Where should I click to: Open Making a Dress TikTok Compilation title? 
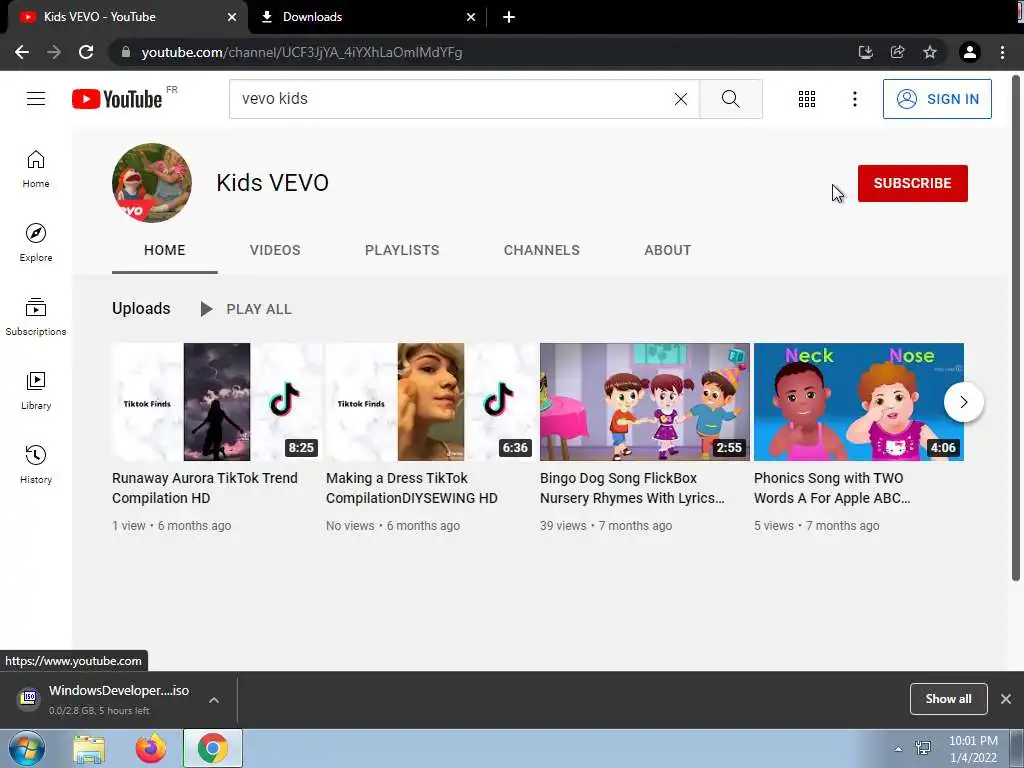tap(411, 488)
